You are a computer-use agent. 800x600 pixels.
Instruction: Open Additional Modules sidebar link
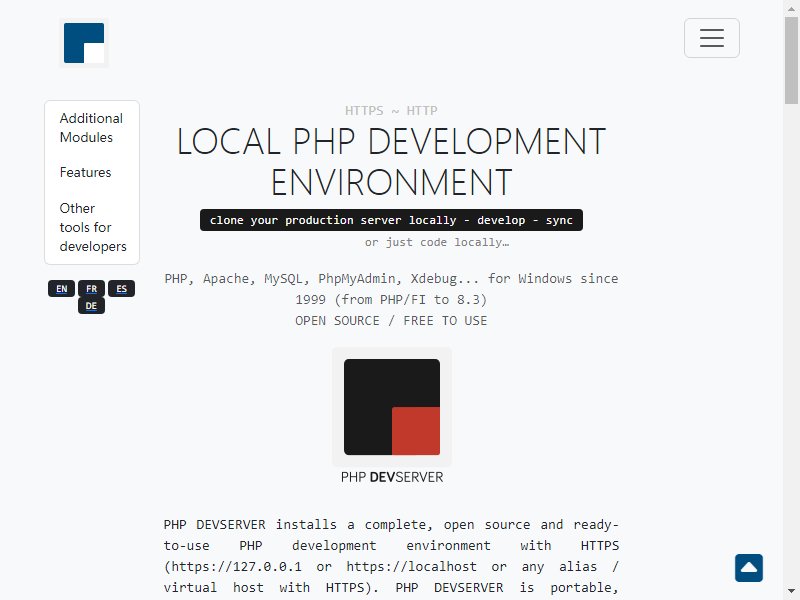[x=91, y=128]
